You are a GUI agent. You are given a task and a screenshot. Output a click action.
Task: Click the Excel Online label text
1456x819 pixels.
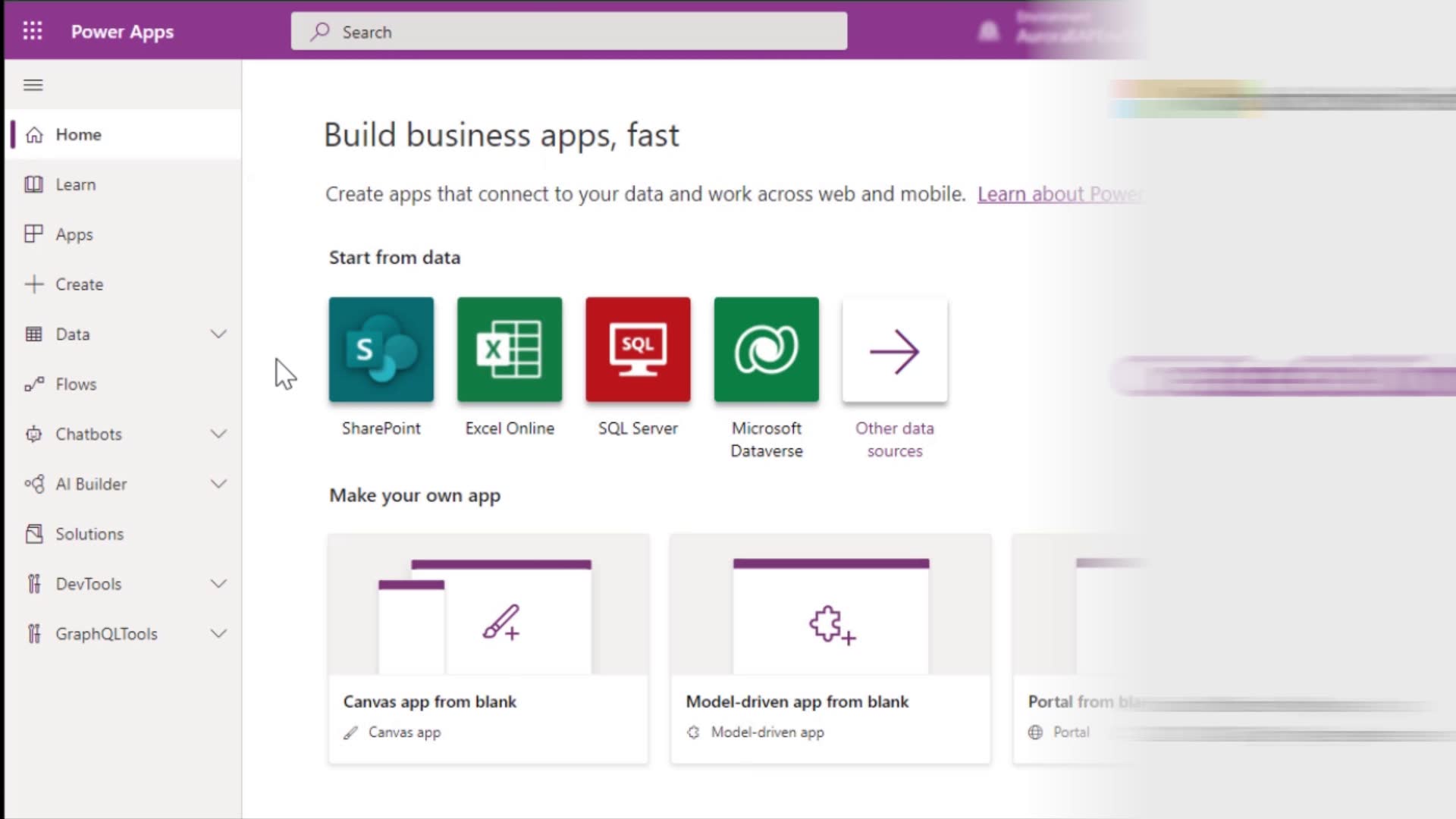tap(510, 428)
